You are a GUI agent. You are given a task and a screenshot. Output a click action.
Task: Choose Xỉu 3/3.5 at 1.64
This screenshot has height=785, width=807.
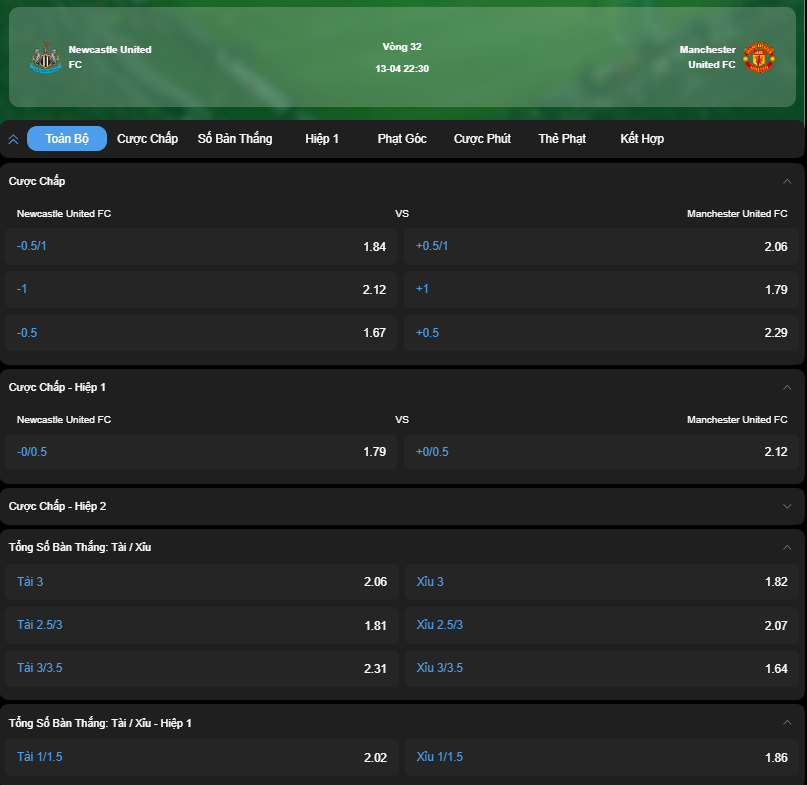point(602,668)
